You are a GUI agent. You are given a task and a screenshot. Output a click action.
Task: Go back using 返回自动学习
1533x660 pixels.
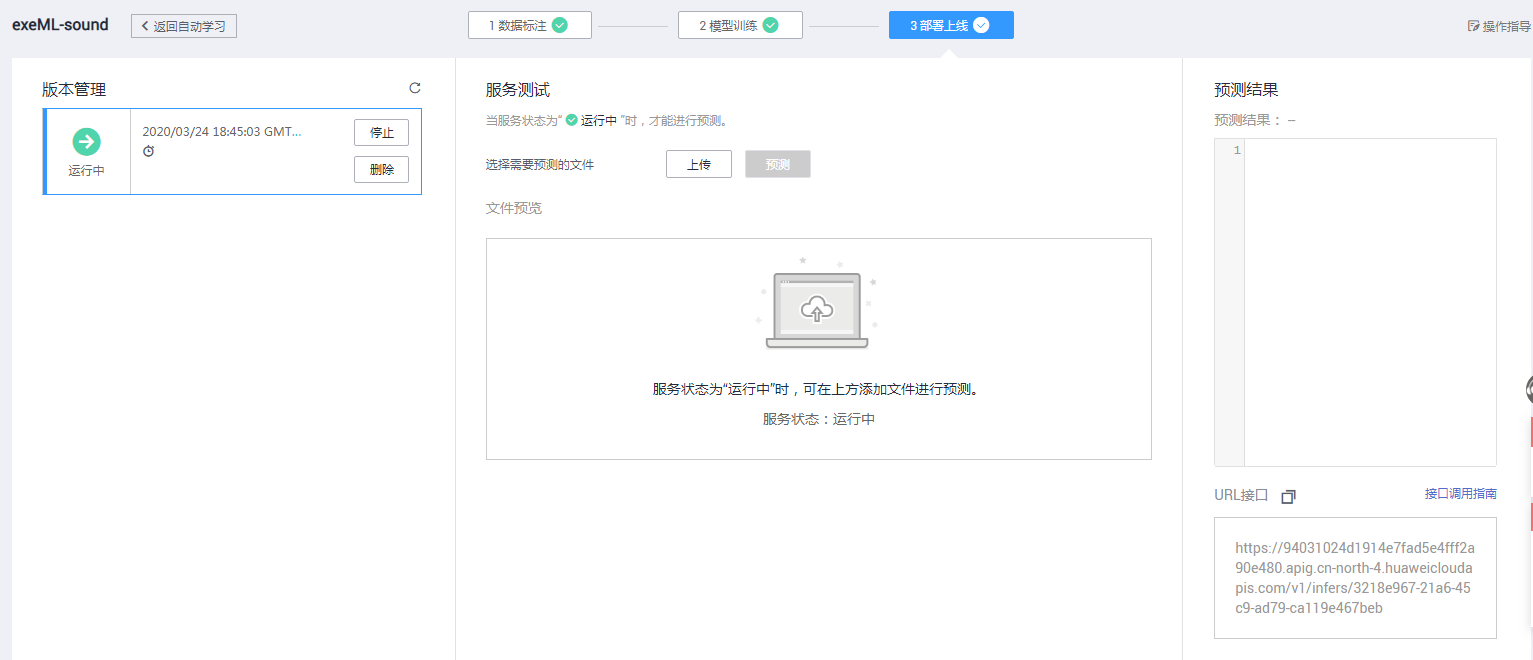coord(184,25)
